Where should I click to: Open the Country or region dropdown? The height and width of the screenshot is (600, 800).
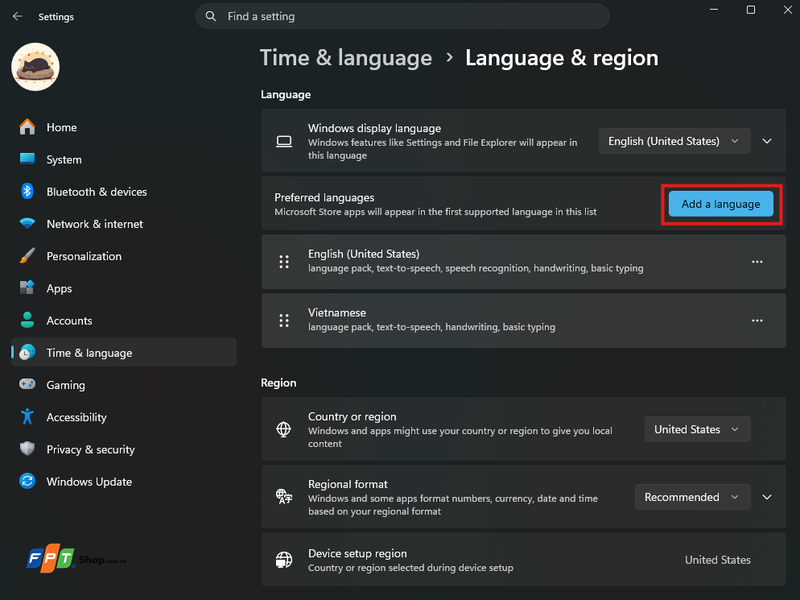(697, 430)
